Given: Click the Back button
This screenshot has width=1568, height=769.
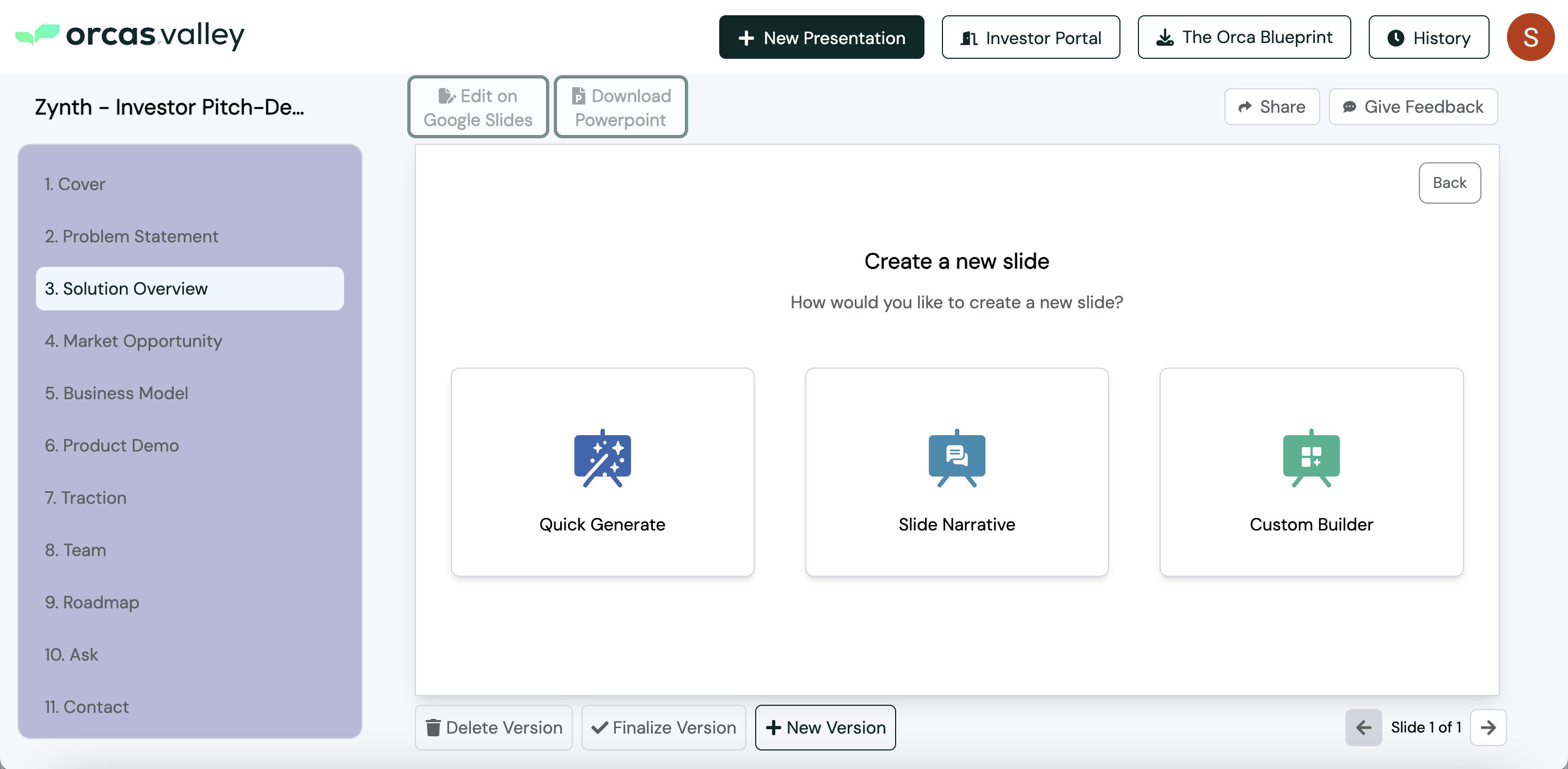Looking at the screenshot, I should point(1449,182).
